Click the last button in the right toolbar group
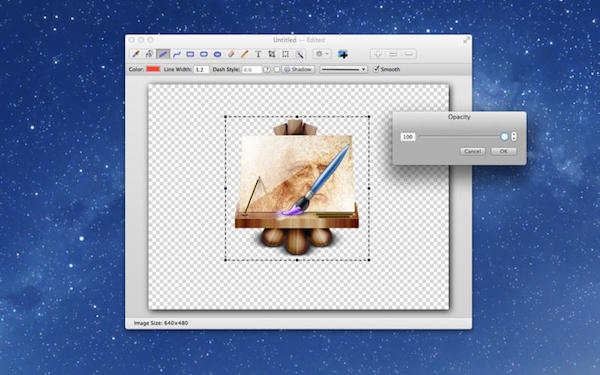Viewport: 600px width, 375px height. (409, 54)
